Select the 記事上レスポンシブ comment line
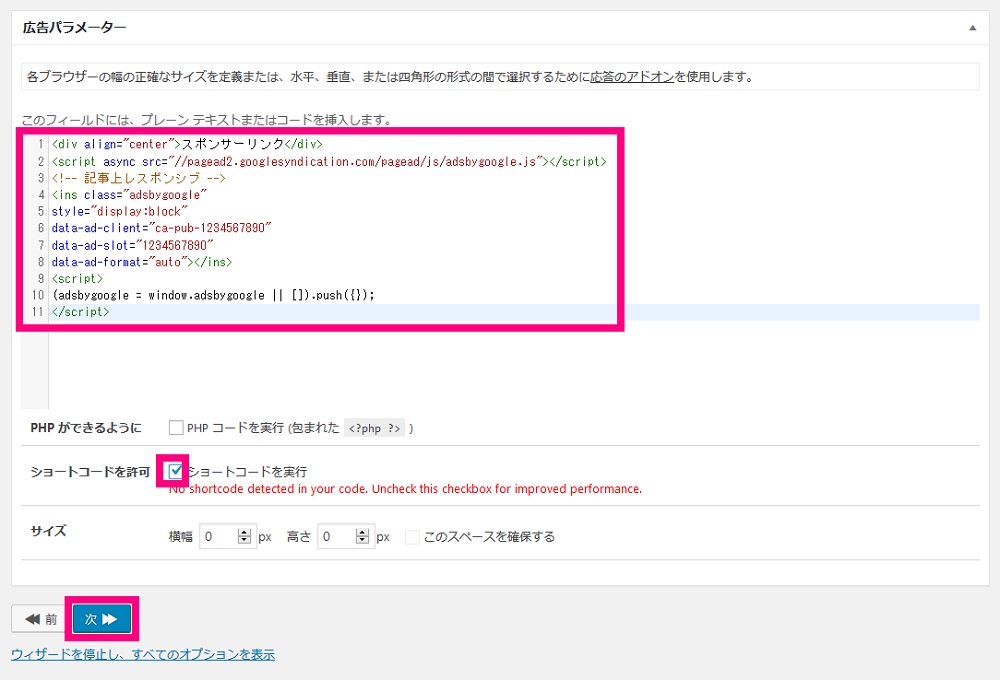The image size is (1000, 680). coord(138,178)
